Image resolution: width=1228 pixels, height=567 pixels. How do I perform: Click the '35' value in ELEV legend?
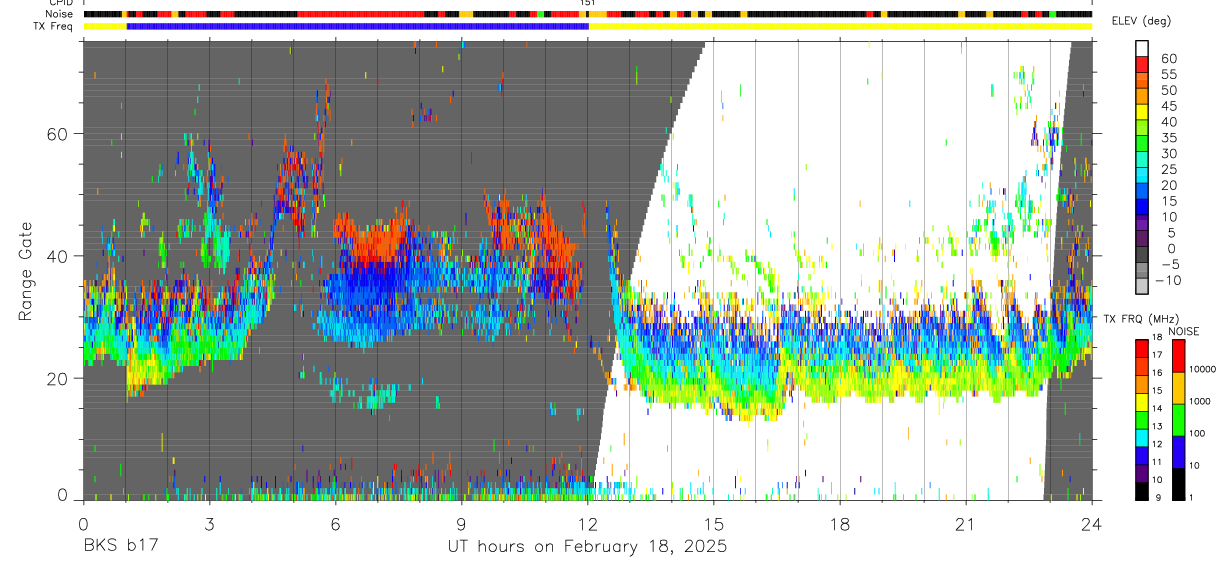click(1167, 138)
